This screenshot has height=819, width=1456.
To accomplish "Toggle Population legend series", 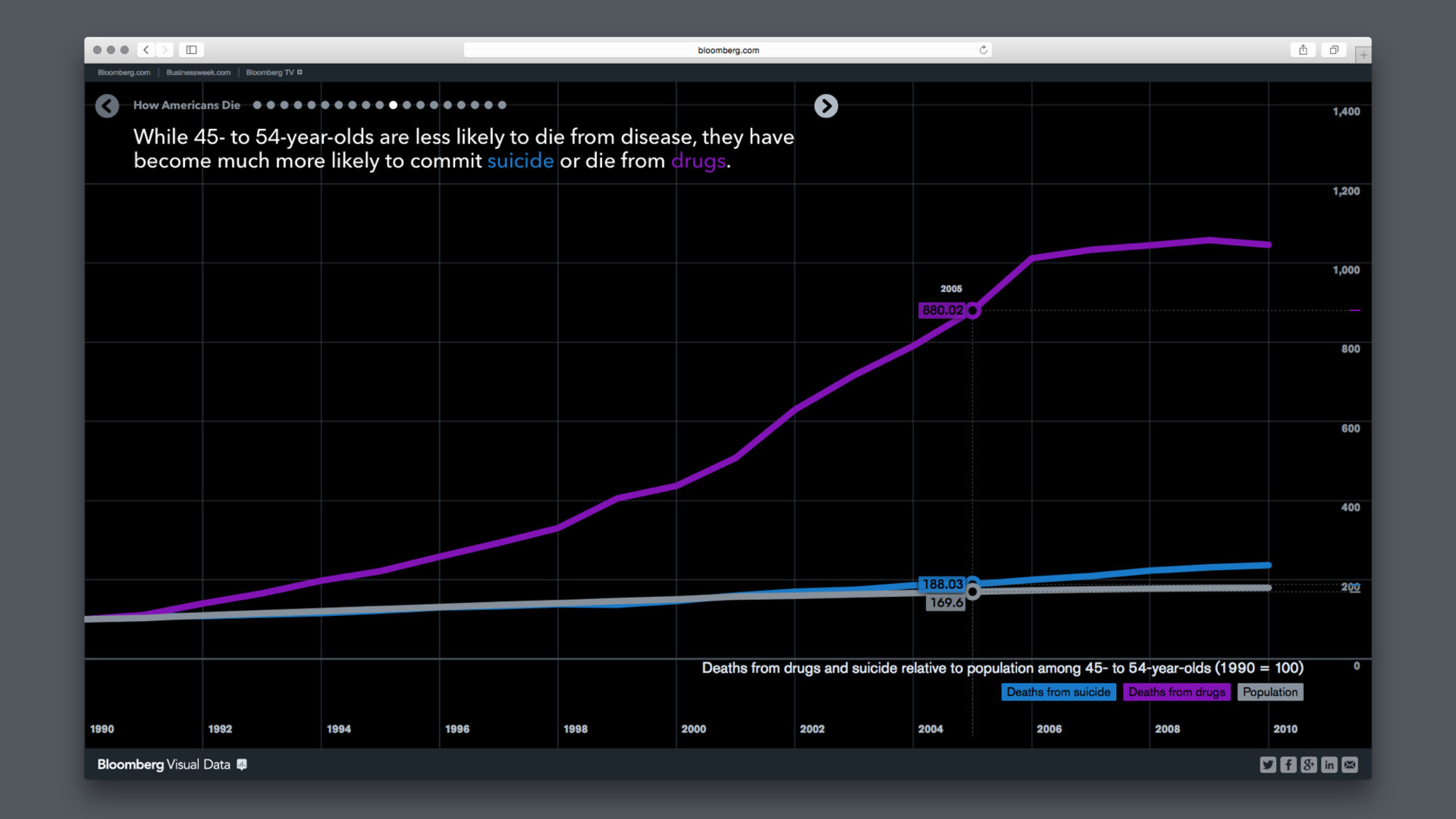I will [1270, 692].
